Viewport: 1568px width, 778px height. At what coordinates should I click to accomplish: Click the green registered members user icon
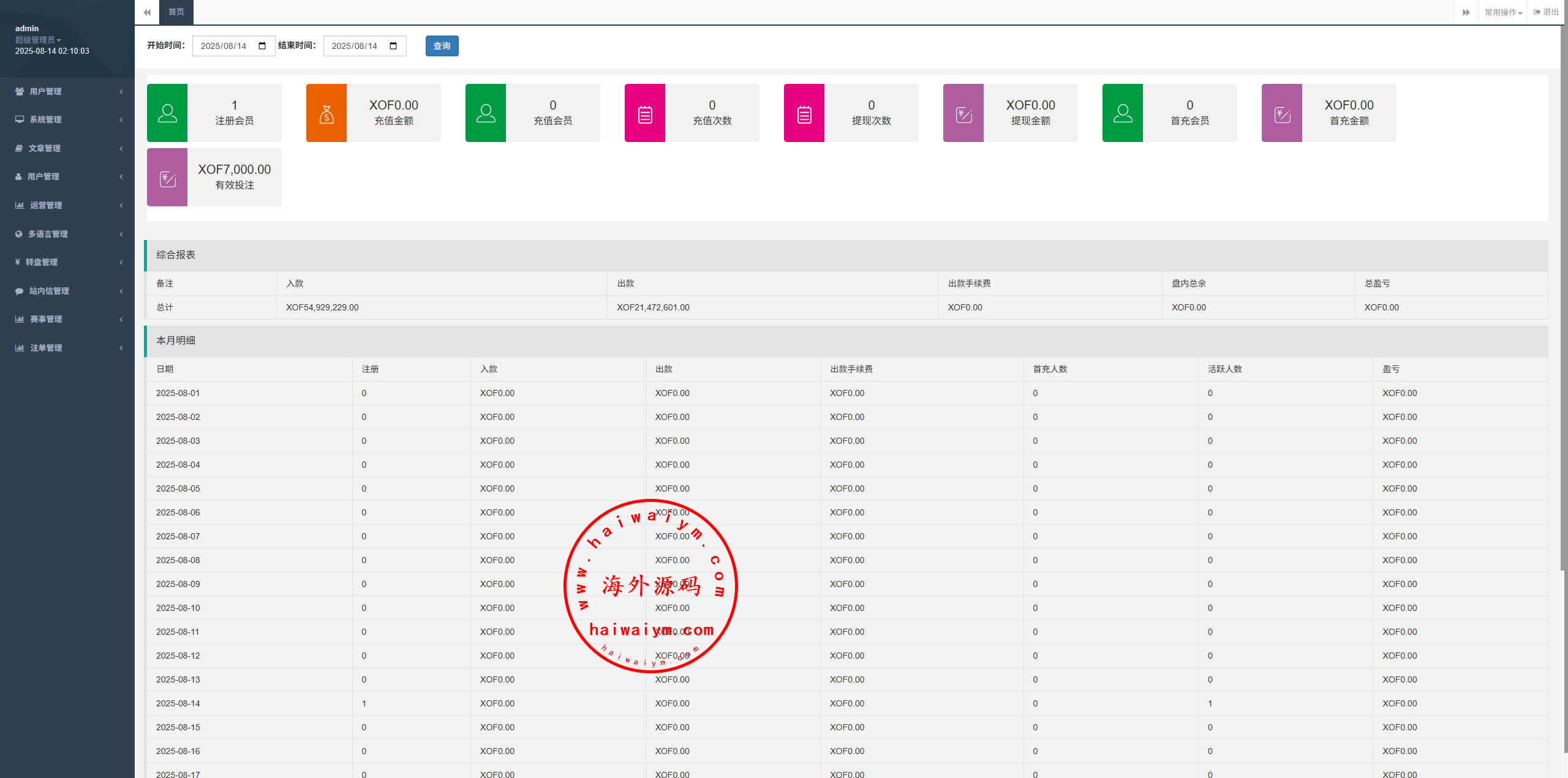click(x=167, y=113)
